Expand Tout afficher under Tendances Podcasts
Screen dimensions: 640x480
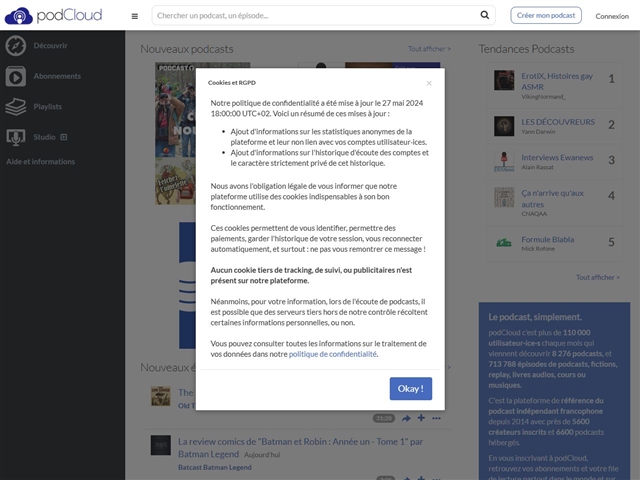(x=597, y=277)
